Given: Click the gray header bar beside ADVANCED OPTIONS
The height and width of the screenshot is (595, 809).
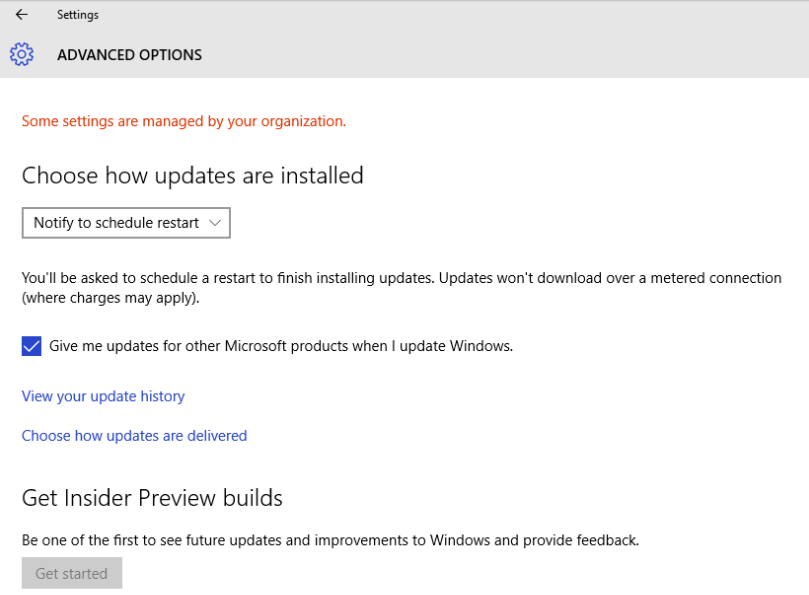Looking at the screenshot, I should [500, 55].
